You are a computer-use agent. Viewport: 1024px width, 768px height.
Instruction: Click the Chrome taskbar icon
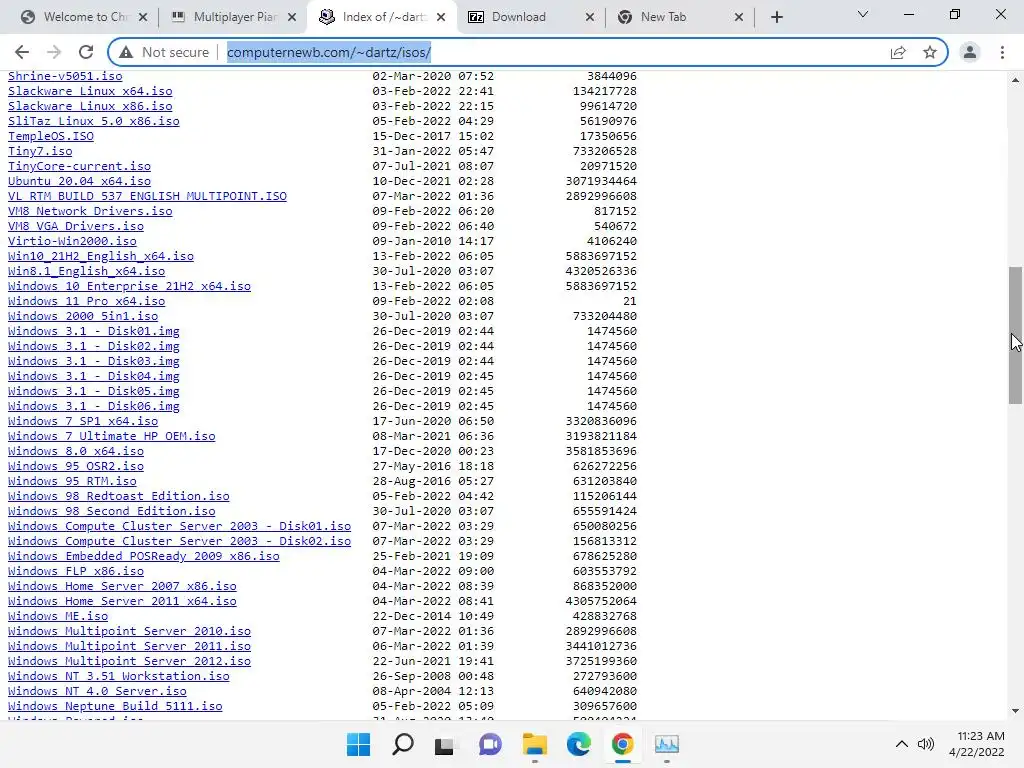click(x=622, y=744)
